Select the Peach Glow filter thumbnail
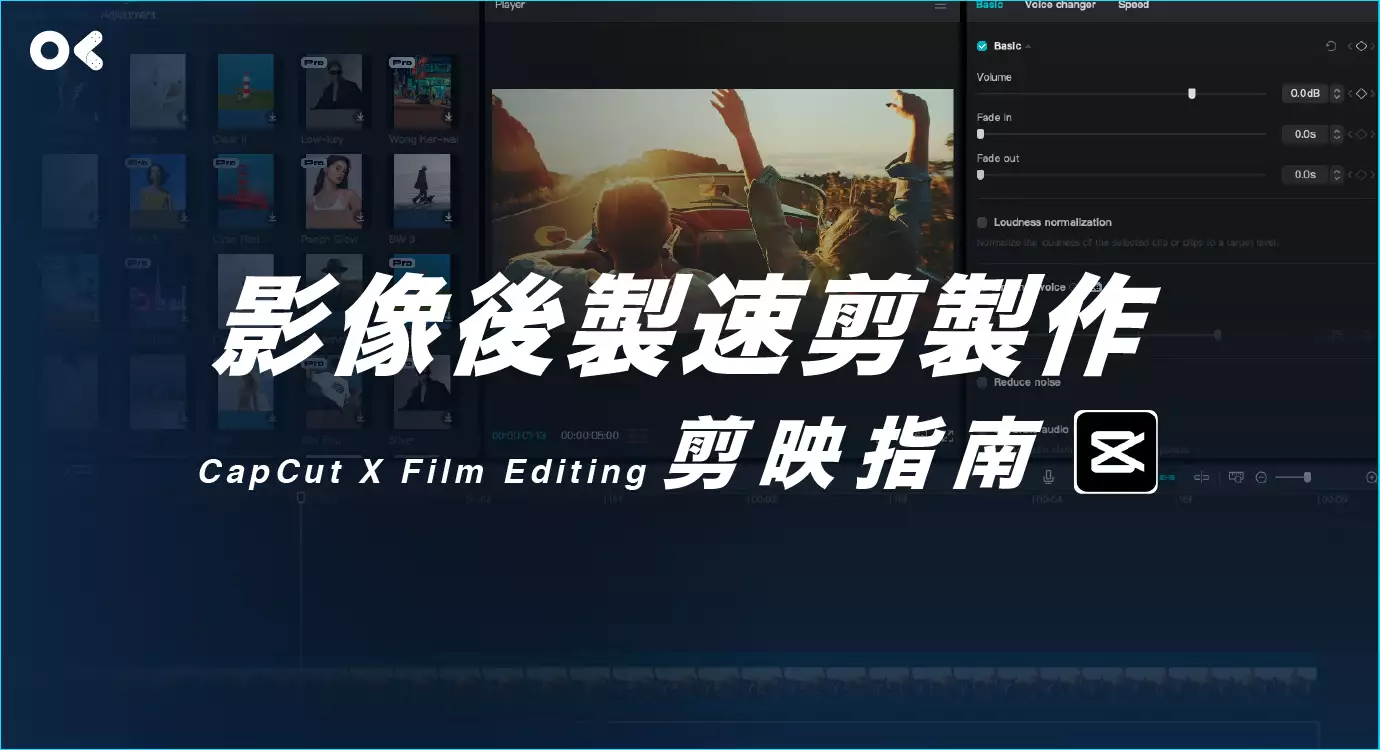Screen dimensions: 1380x750 333,191
